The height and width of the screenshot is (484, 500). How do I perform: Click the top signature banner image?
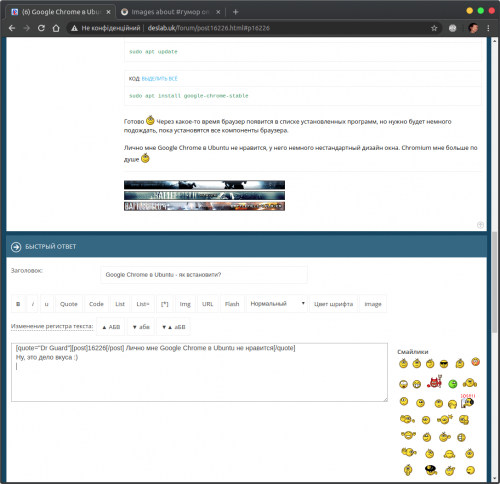(x=204, y=185)
